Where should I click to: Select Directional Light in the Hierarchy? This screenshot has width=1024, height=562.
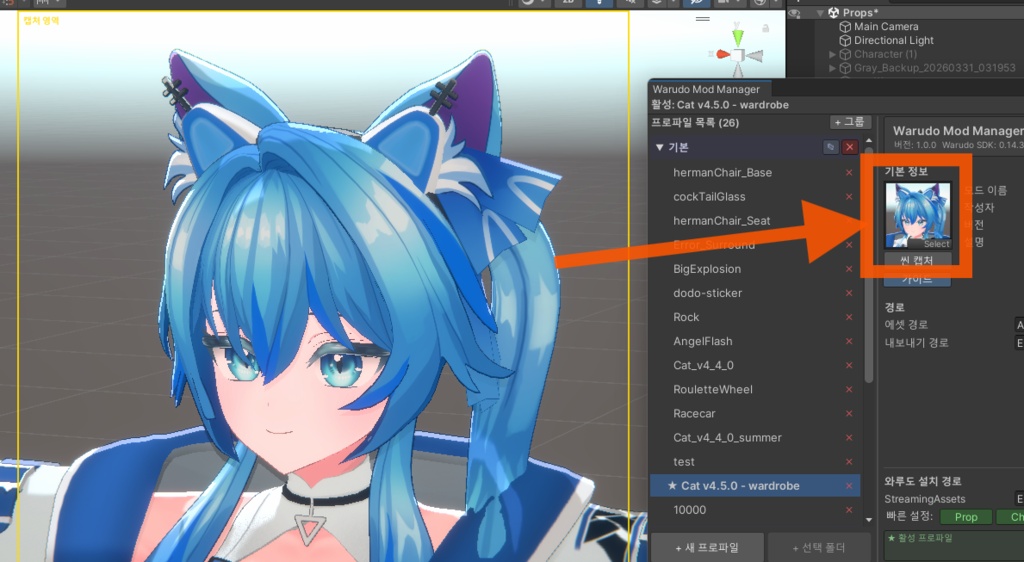pos(894,40)
